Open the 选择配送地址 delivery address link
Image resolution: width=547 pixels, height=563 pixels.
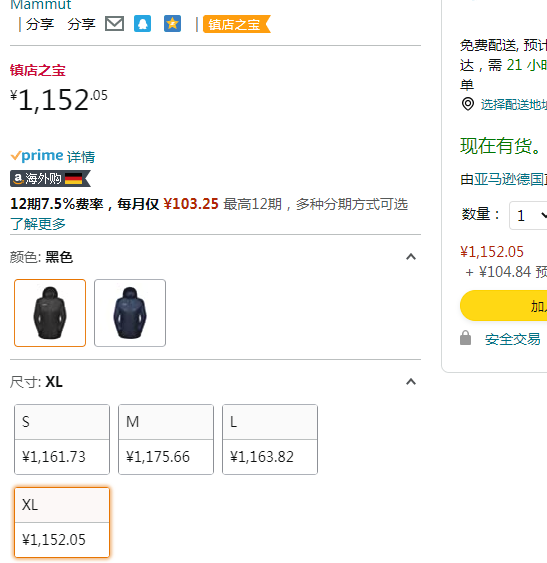(x=514, y=104)
